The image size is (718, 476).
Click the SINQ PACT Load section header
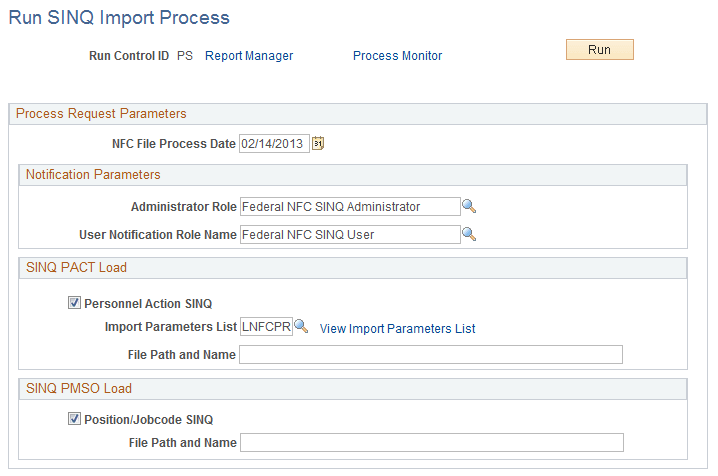point(76,268)
